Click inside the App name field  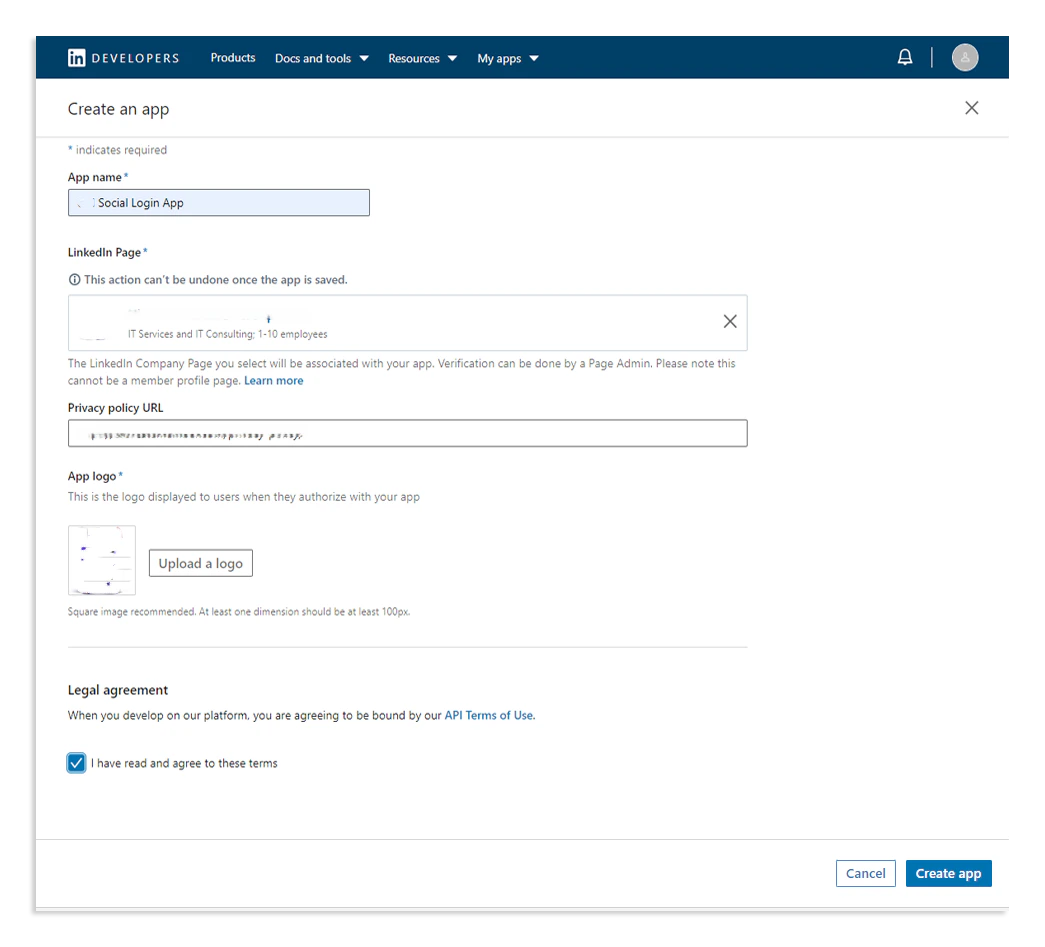click(218, 202)
